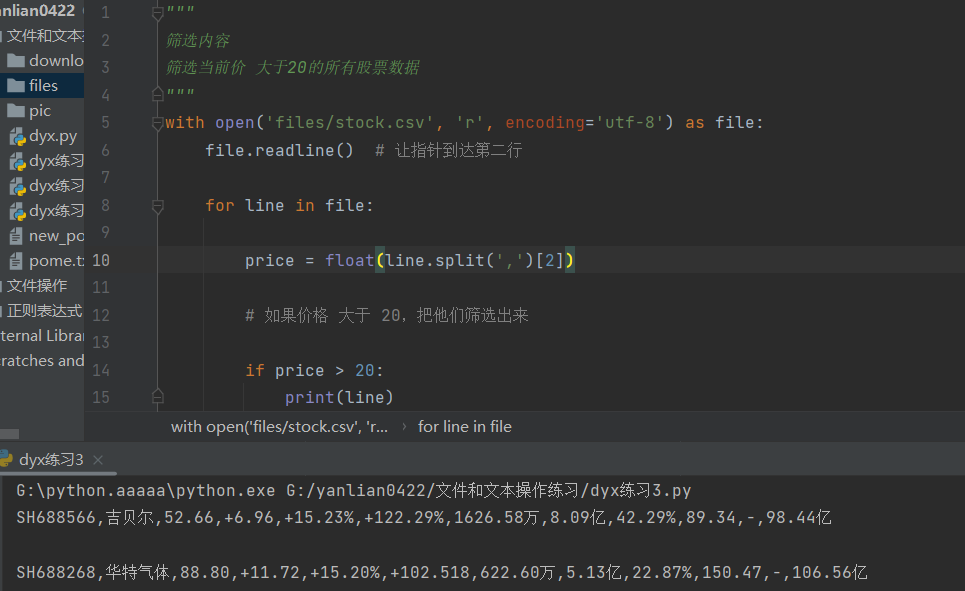Click the fold end marker at line 15
This screenshot has height=591, width=965.
click(x=158, y=397)
